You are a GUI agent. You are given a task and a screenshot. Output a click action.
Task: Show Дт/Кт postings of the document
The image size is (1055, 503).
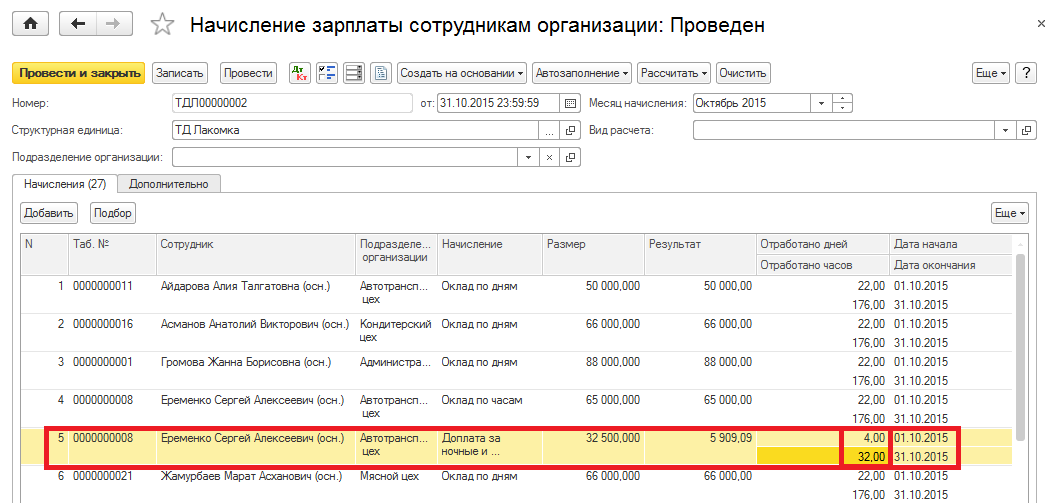[299, 73]
